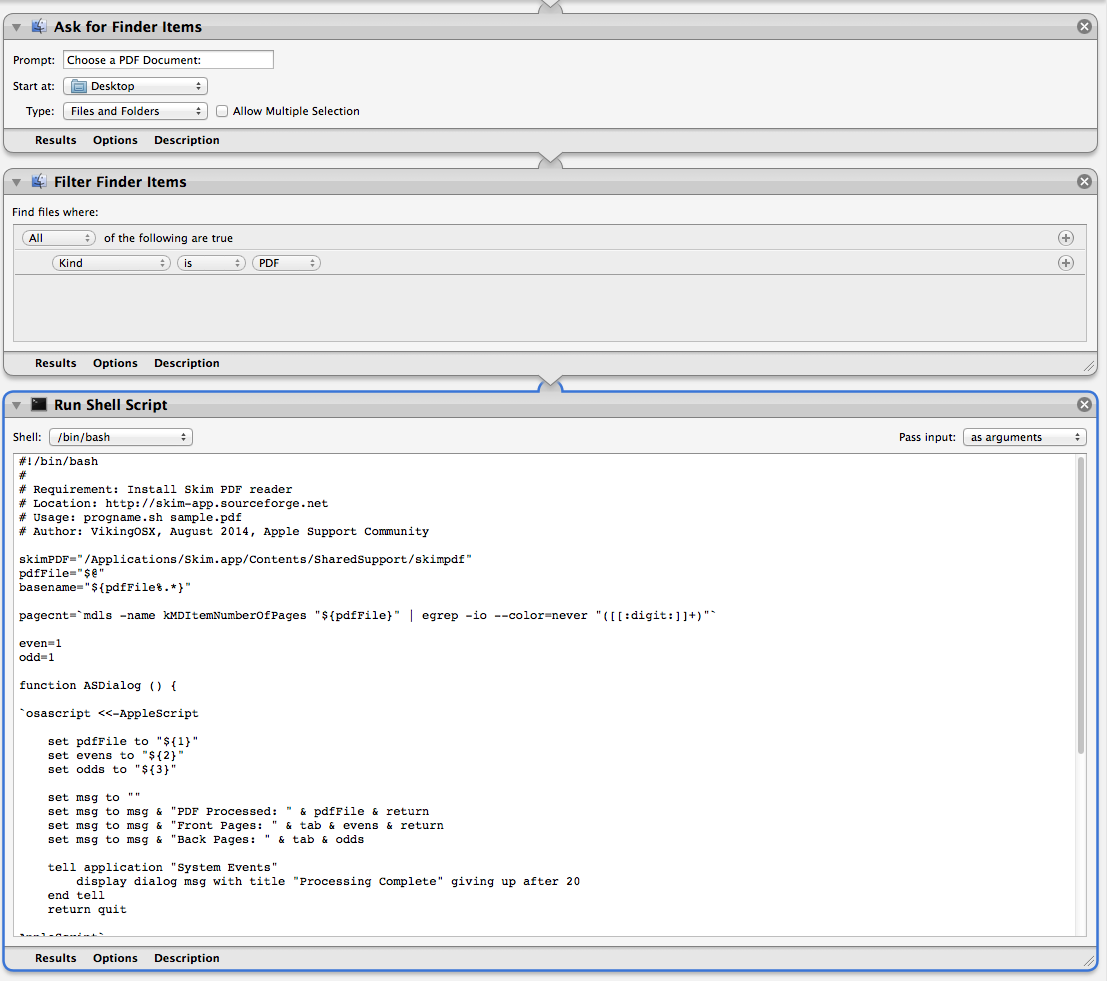Viewport: 1107px width, 981px height.
Task: Change the Shell from /bin/bash
Action: pyautogui.click(x=120, y=436)
